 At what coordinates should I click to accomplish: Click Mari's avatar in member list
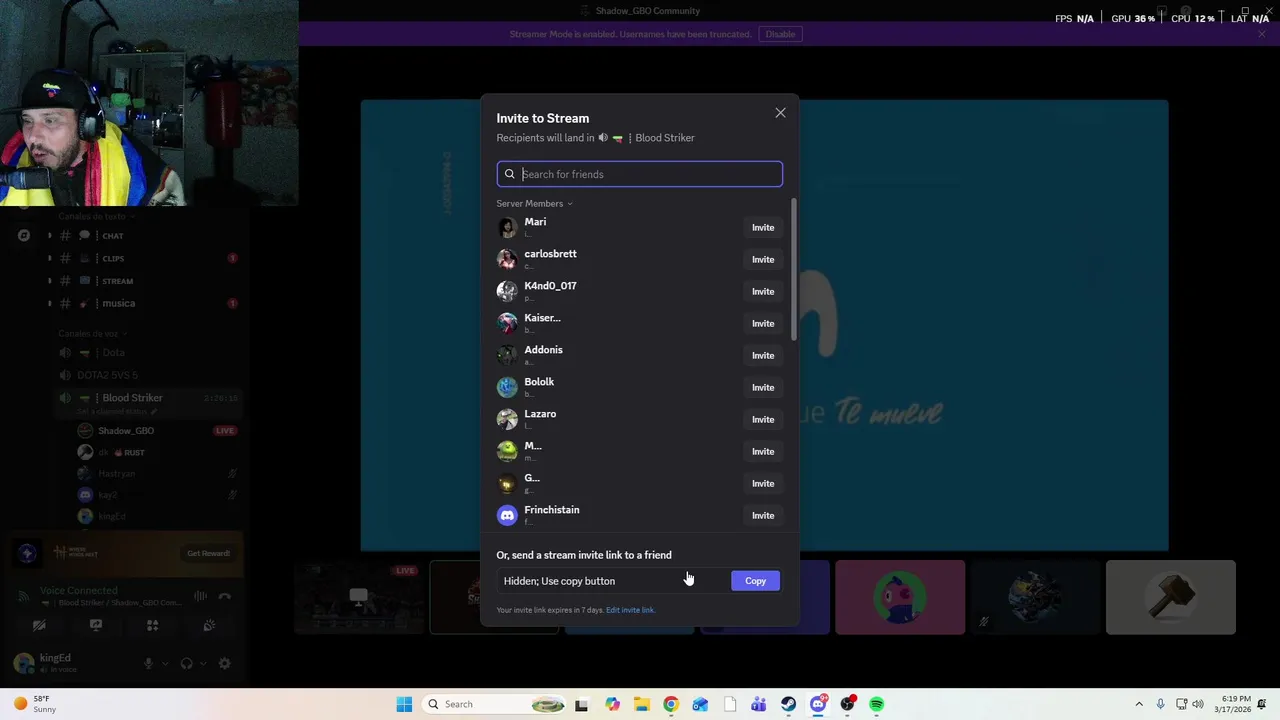[507, 227]
